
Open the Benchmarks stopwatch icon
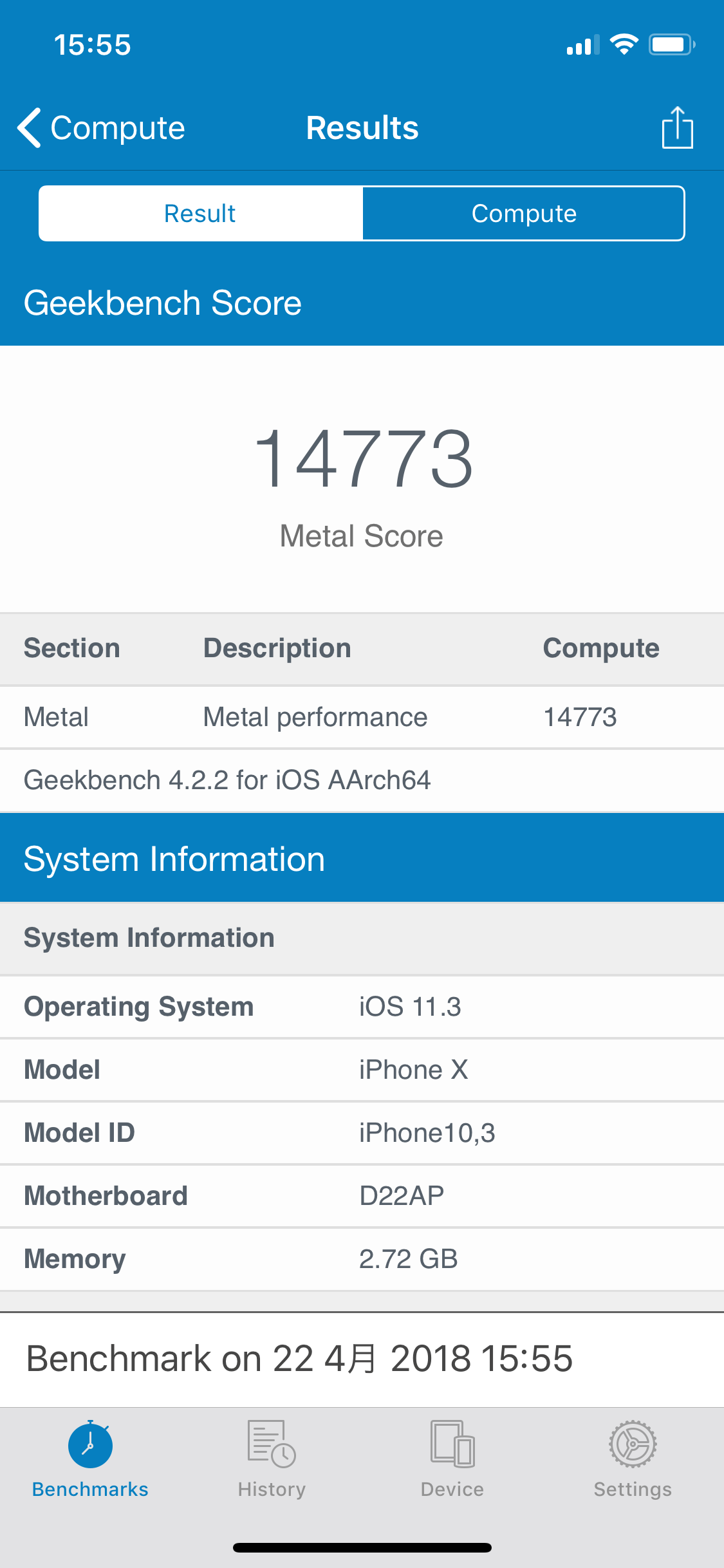click(x=90, y=1444)
